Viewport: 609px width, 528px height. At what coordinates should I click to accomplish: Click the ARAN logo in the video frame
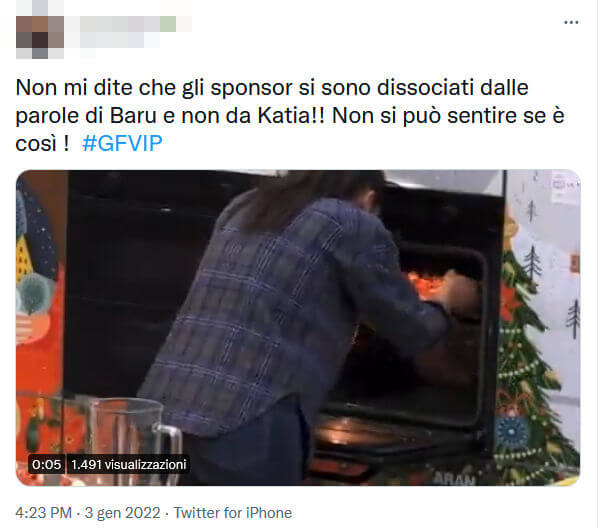[x=454, y=479]
